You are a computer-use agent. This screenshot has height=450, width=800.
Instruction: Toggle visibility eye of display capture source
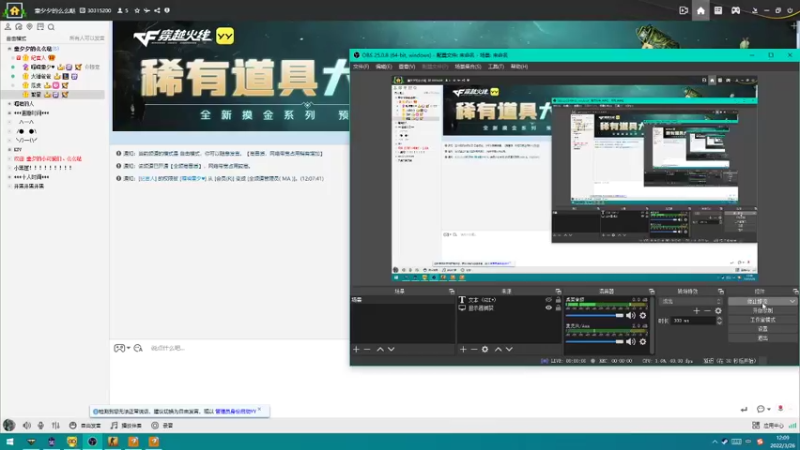(548, 308)
